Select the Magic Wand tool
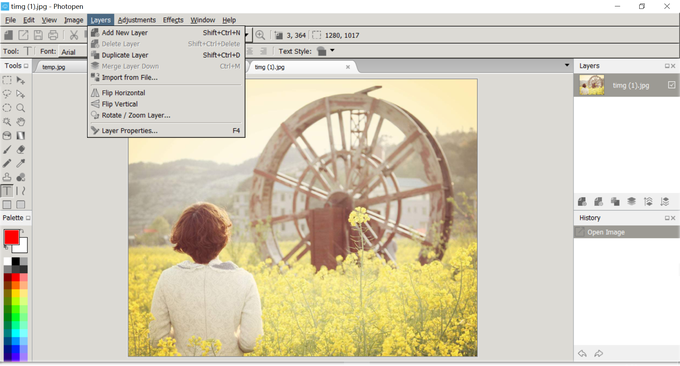680x366 pixels. (x=7, y=122)
